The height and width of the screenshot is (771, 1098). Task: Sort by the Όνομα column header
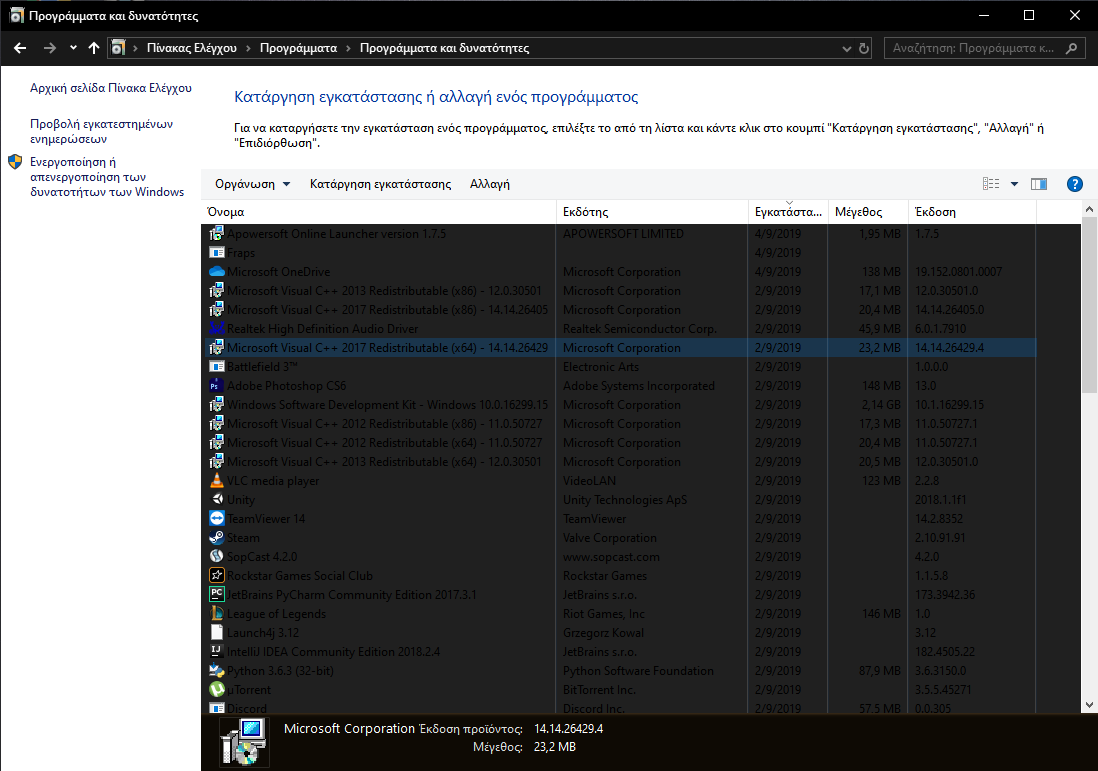click(x=380, y=211)
